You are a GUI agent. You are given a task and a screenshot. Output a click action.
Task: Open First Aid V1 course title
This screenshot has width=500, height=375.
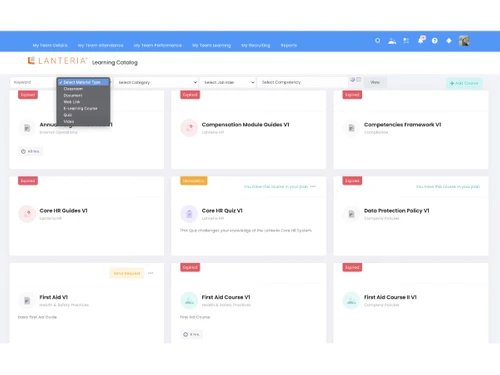click(54, 297)
